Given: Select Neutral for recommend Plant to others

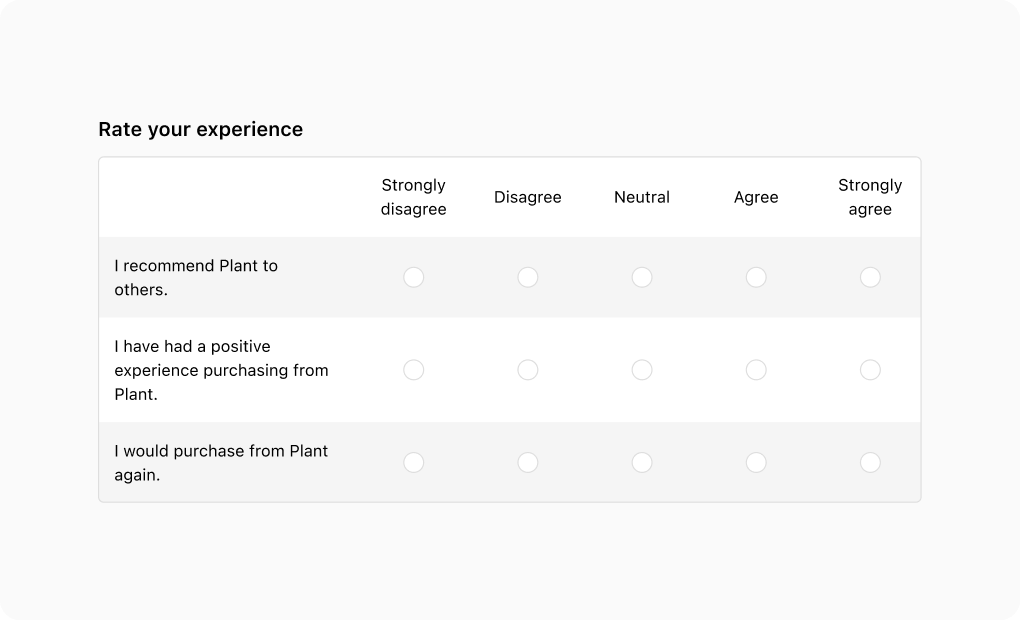Looking at the screenshot, I should 641,277.
